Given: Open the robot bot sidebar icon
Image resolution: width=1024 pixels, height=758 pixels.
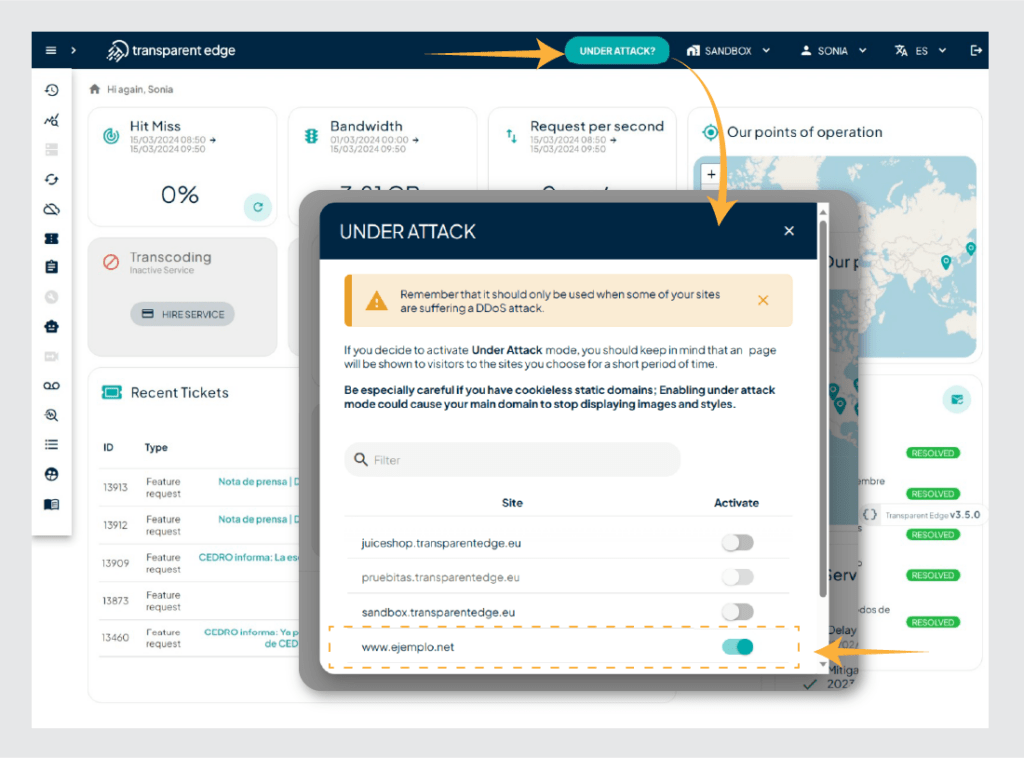Looking at the screenshot, I should point(52,326).
